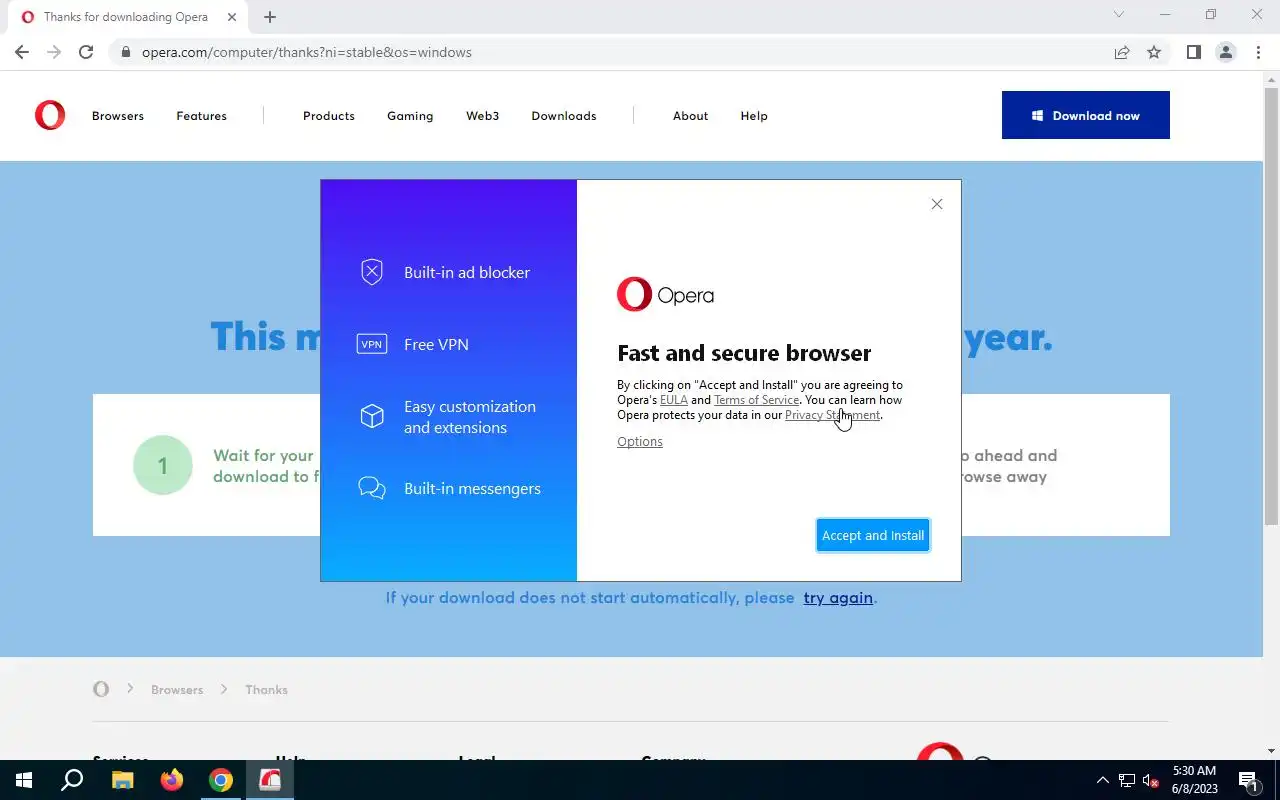This screenshot has height=800, width=1280.
Task: Bookmark this page with the star
Action: (1154, 52)
